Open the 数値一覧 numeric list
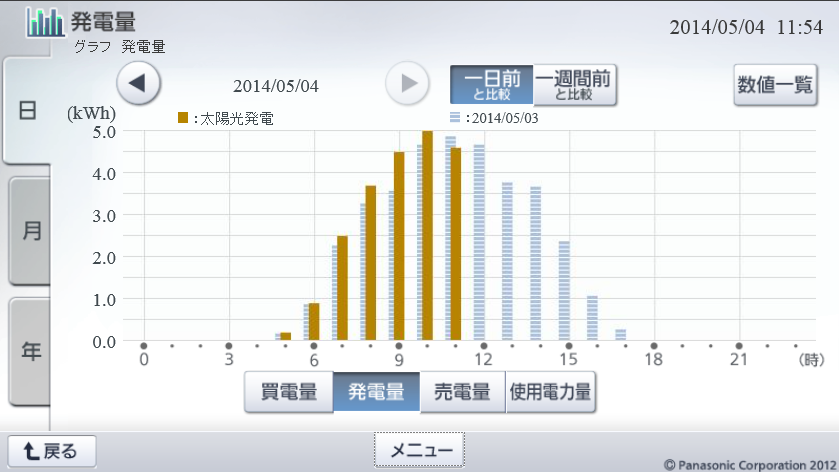The height and width of the screenshot is (472, 839). [774, 85]
